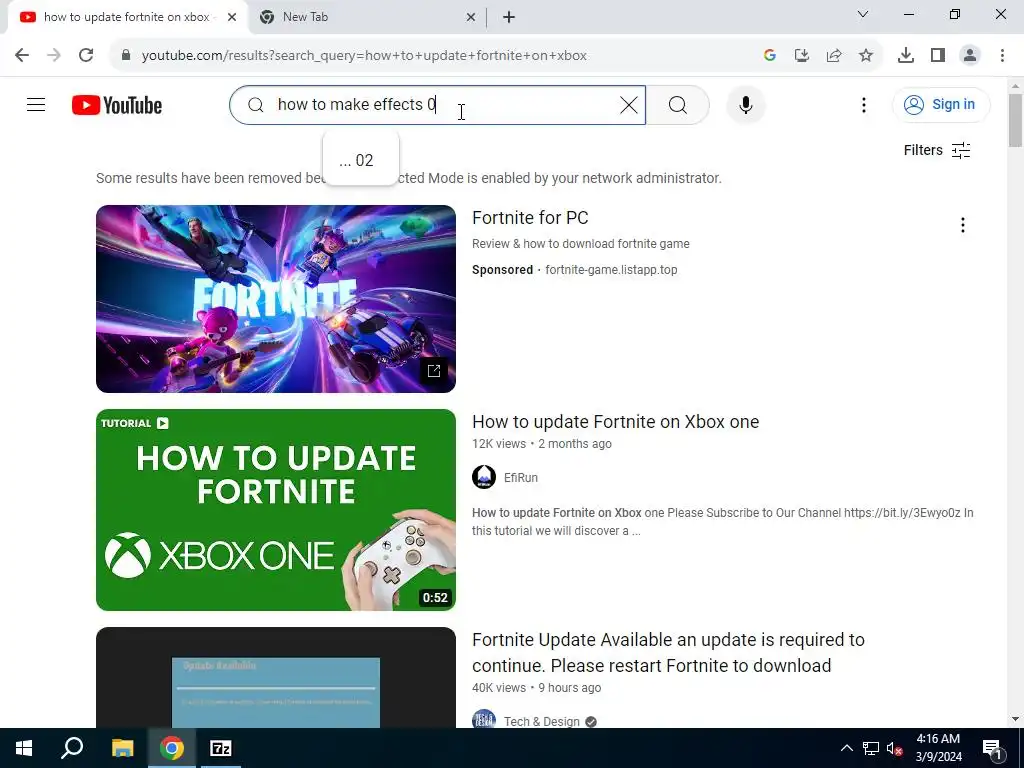
Task: Play the How to Update Fortnite Xbox One thumbnail
Action: (x=276, y=509)
